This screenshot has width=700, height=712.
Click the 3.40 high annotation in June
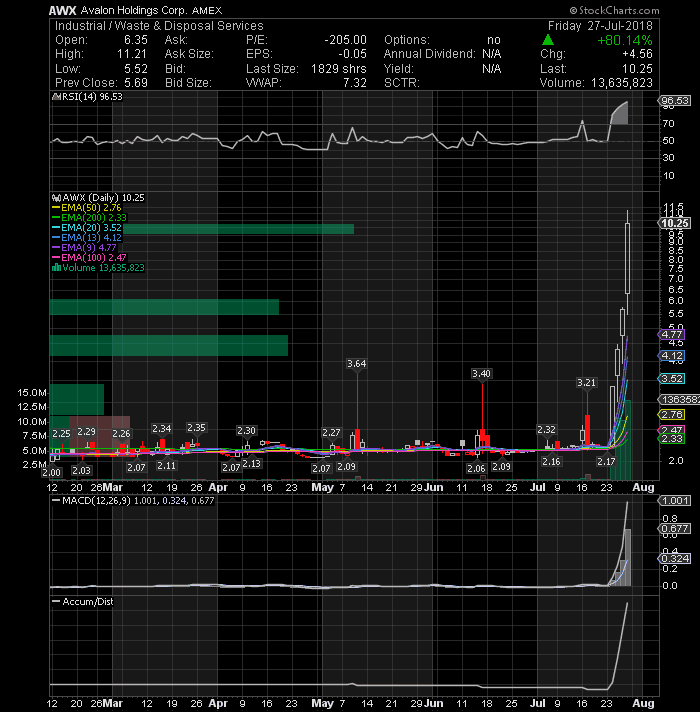point(481,374)
